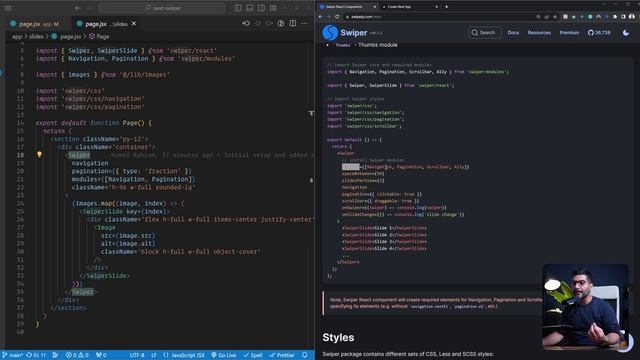This screenshot has width=640, height=360.
Task: Switch to the Swiper React Components browser tab
Action: [x=347, y=7]
